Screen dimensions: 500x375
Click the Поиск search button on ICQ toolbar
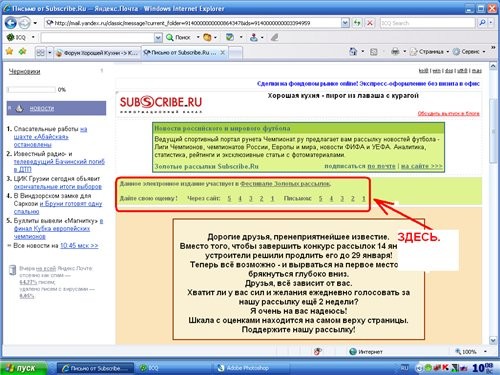click(179, 37)
